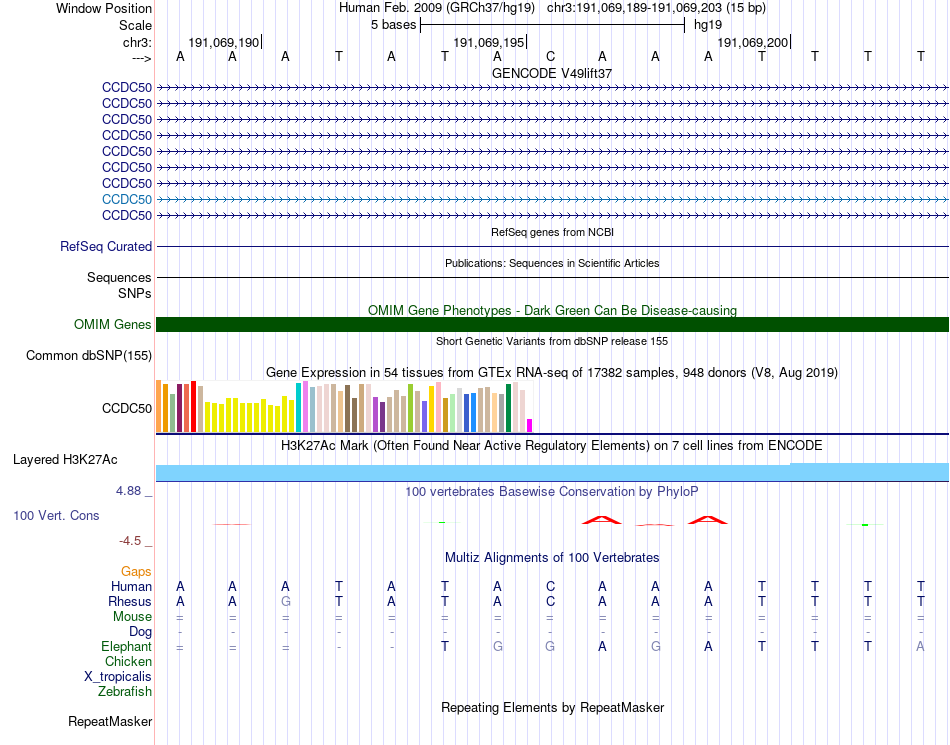The height and width of the screenshot is (745, 950).
Task: Click '100 vertebrates Basewise Conservation by PhyloP' title
Action: point(552,491)
